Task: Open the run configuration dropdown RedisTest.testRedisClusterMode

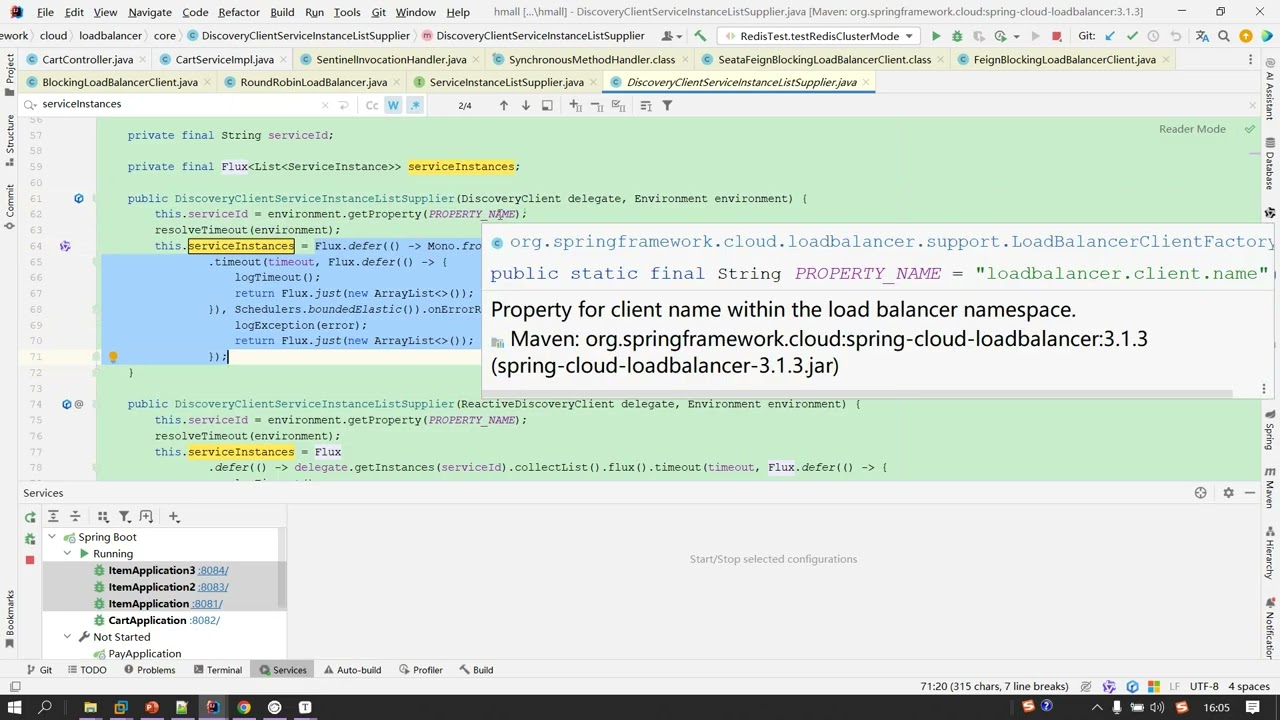Action: [x=819, y=36]
